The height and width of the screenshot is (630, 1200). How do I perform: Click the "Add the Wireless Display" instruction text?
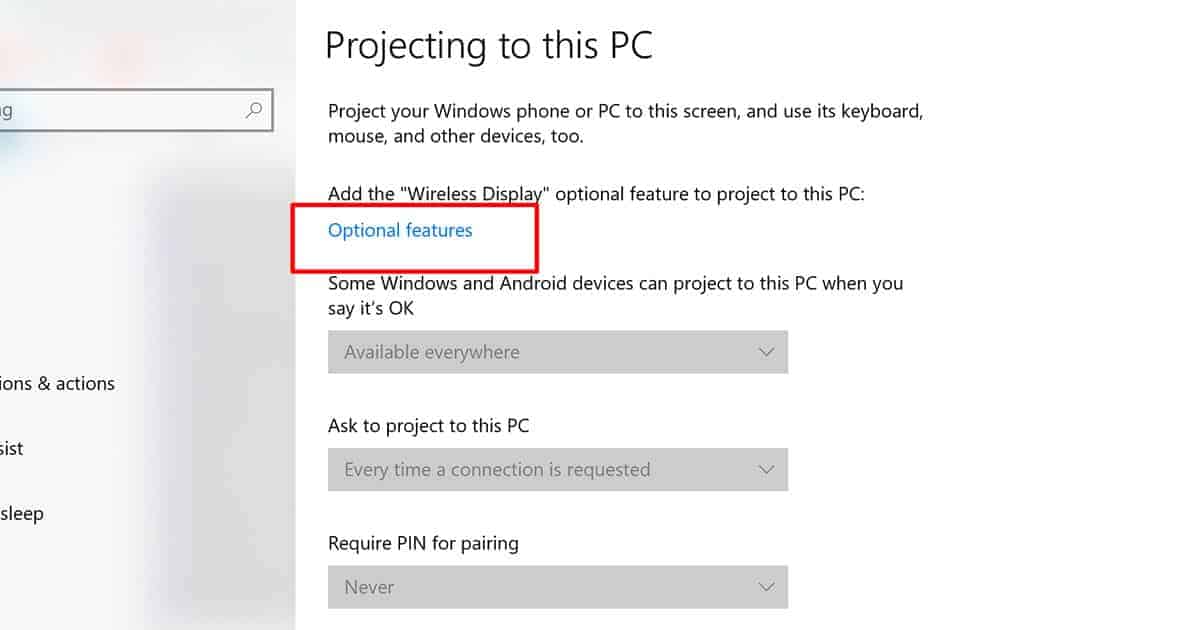(x=596, y=194)
